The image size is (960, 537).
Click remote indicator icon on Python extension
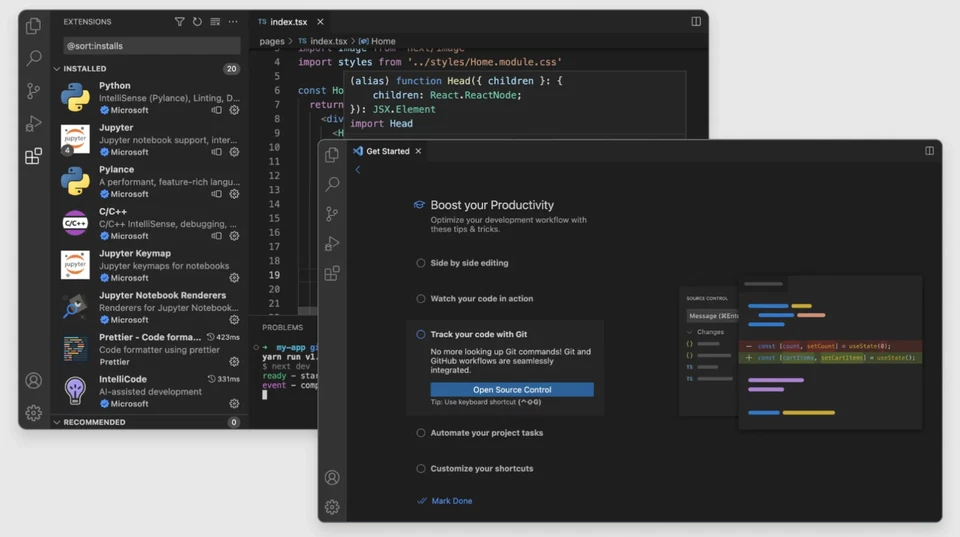(x=216, y=110)
